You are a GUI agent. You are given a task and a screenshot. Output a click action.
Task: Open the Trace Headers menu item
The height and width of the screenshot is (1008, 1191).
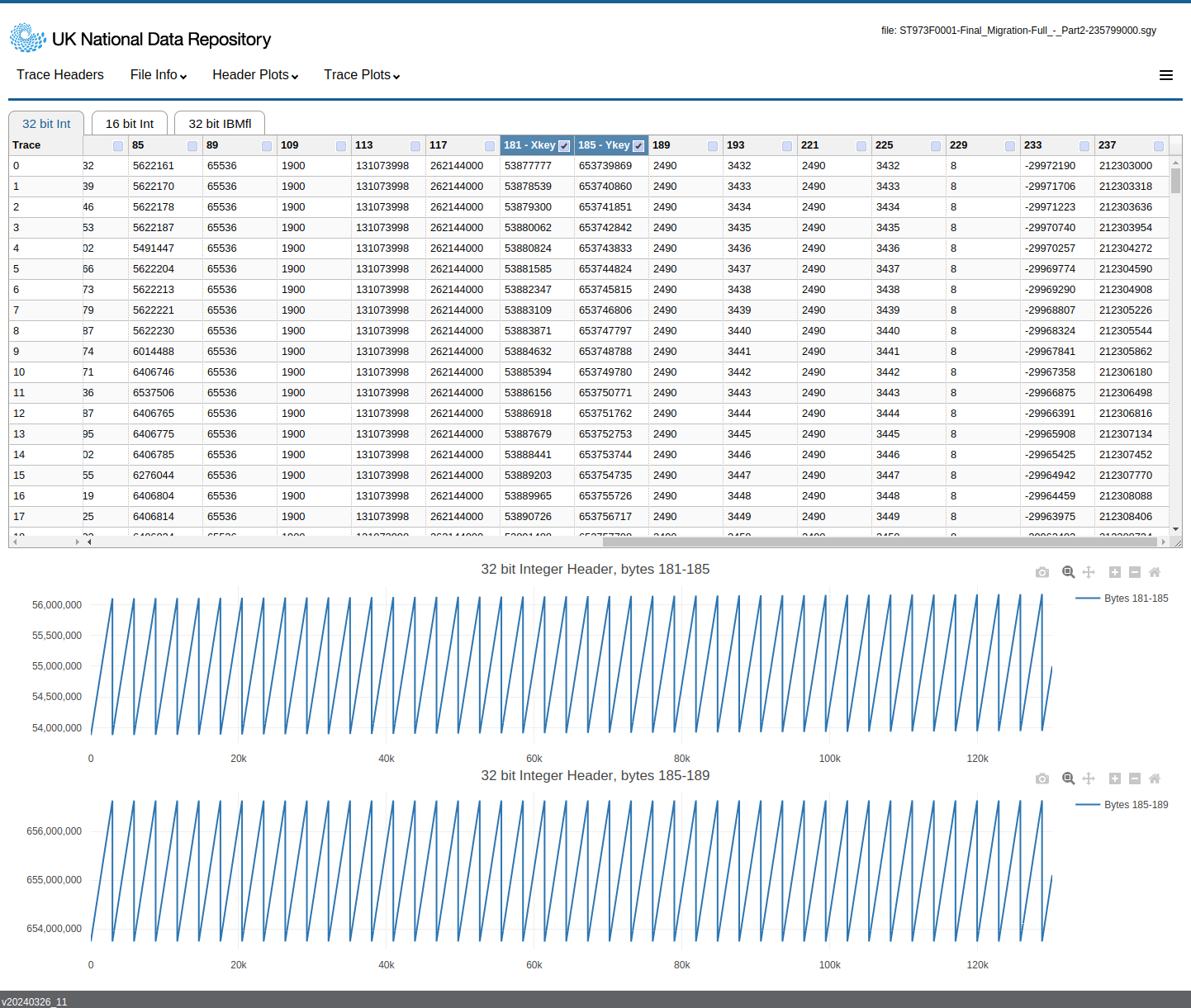(60, 75)
